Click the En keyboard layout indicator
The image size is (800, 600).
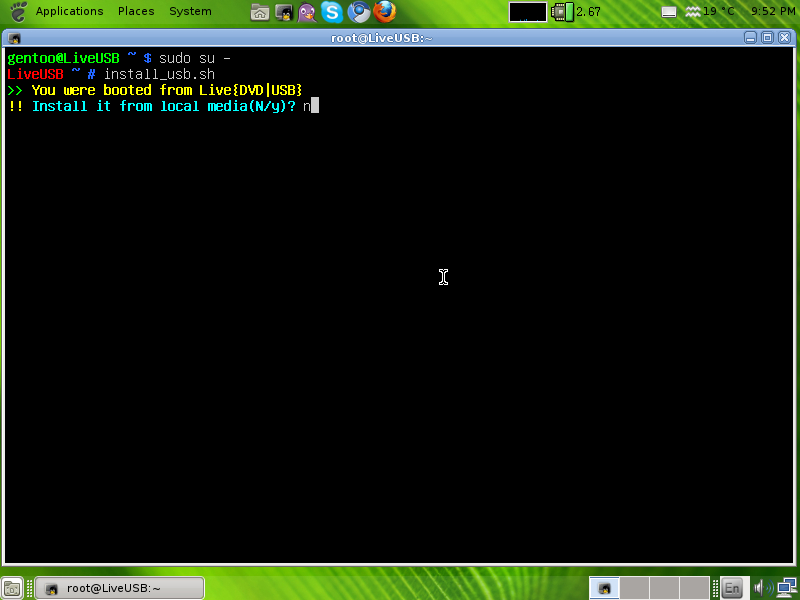click(732, 588)
